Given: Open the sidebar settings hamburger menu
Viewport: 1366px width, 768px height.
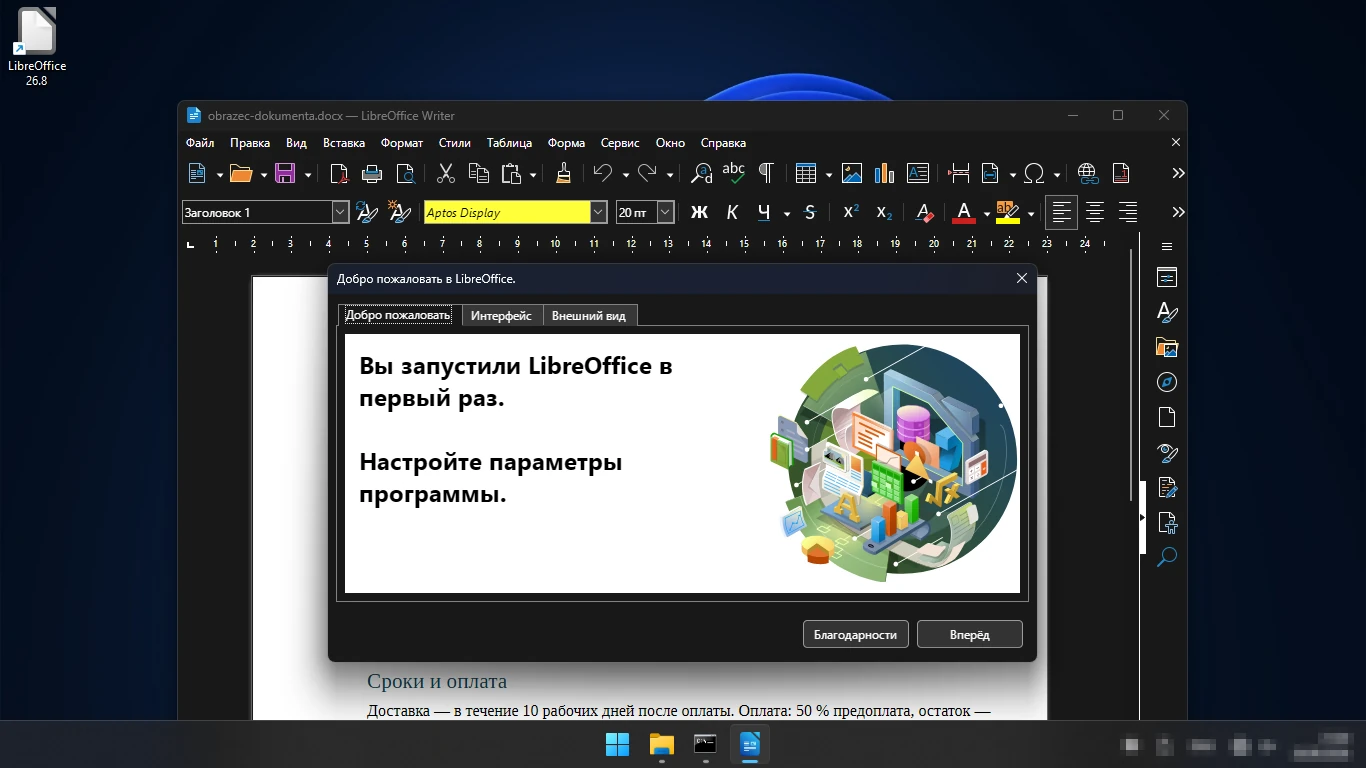Looking at the screenshot, I should tap(1166, 246).
